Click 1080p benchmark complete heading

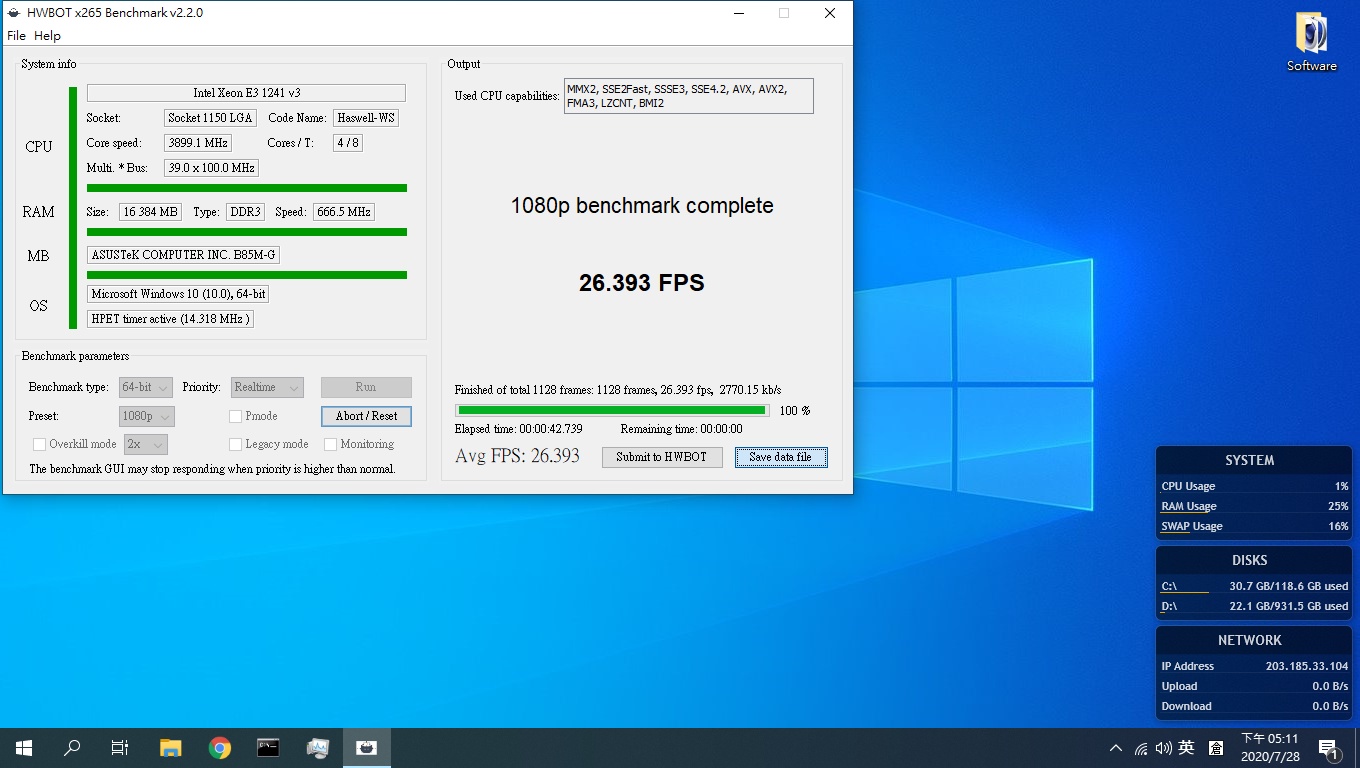642,206
